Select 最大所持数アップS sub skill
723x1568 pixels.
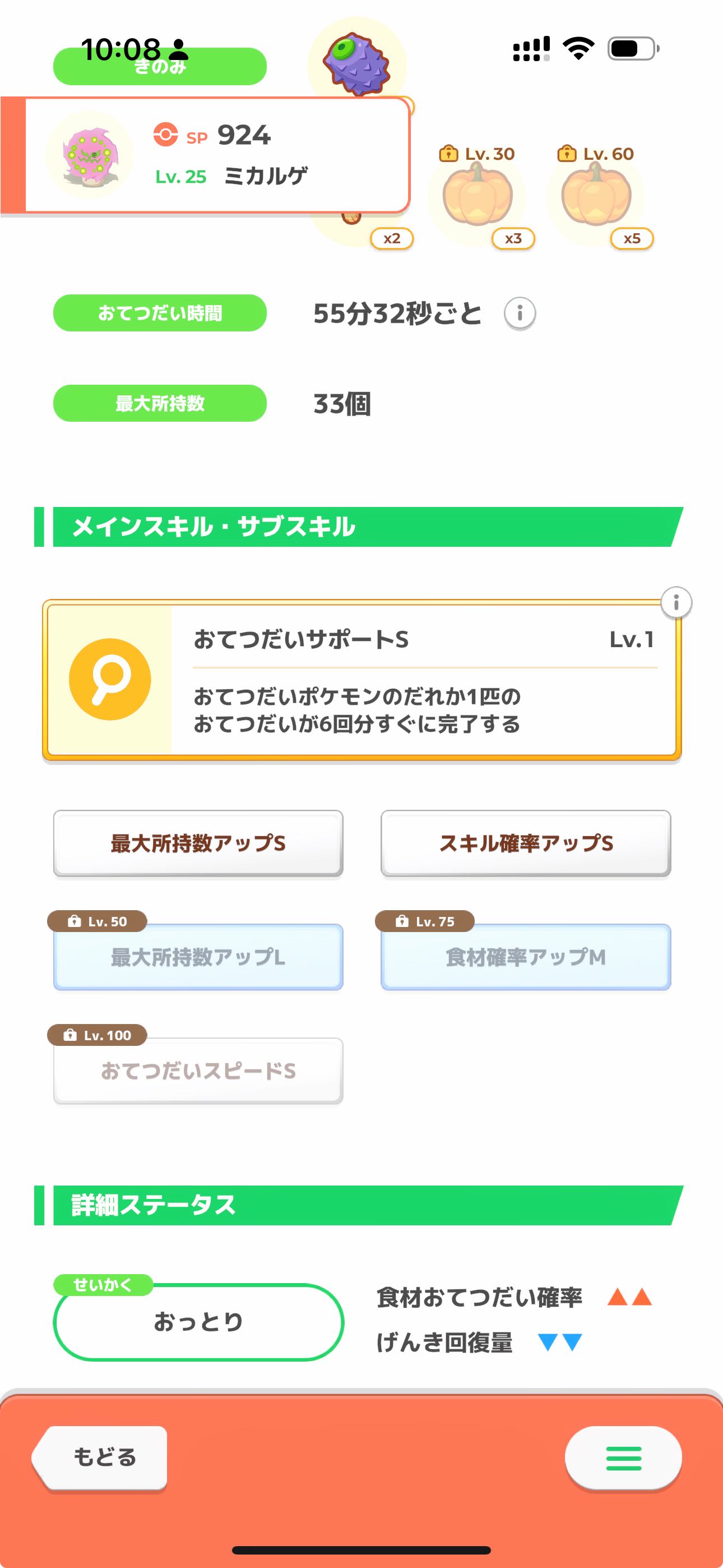[x=198, y=843]
